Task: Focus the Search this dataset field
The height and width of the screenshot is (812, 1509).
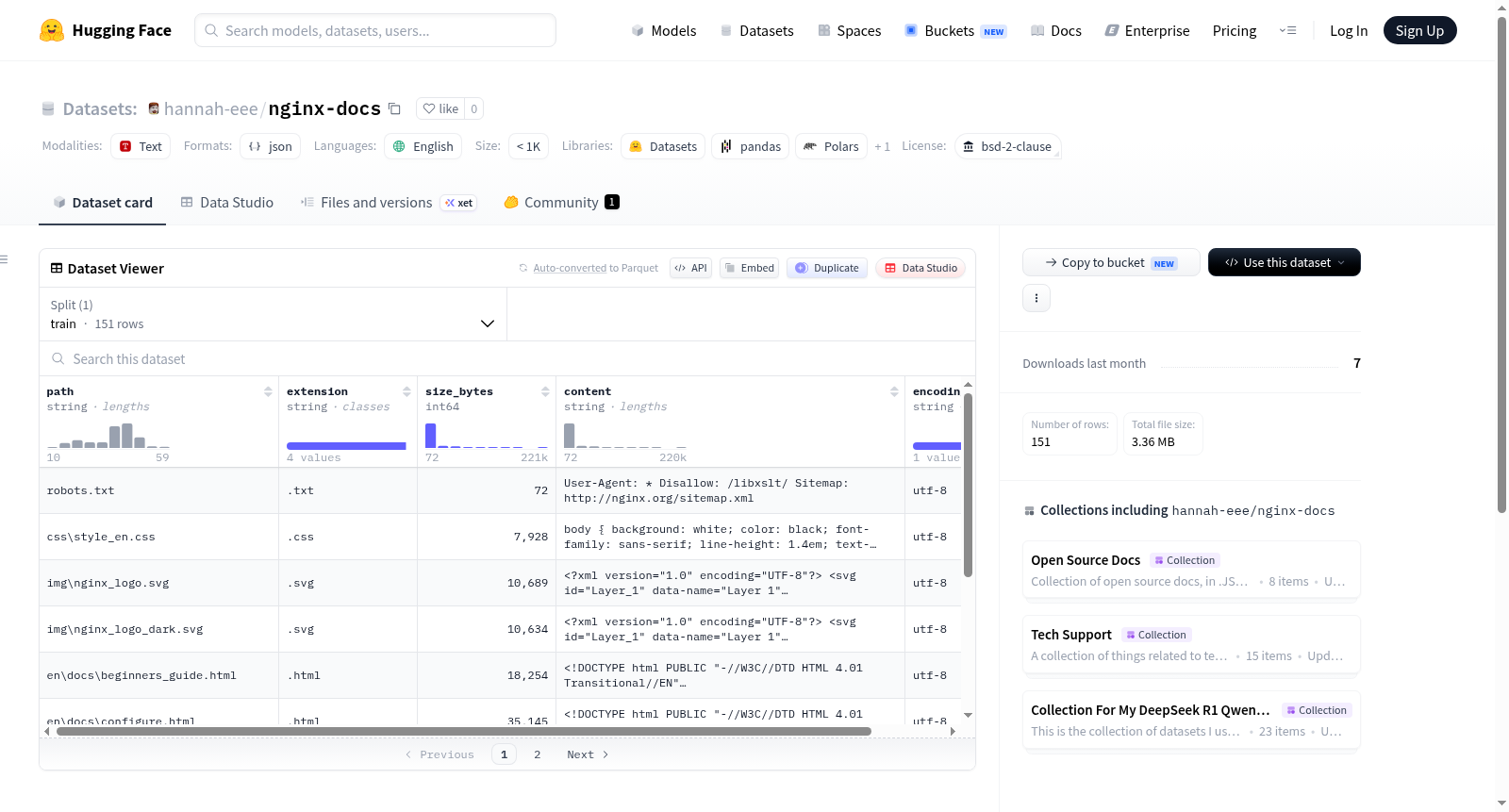Action: click(x=507, y=358)
